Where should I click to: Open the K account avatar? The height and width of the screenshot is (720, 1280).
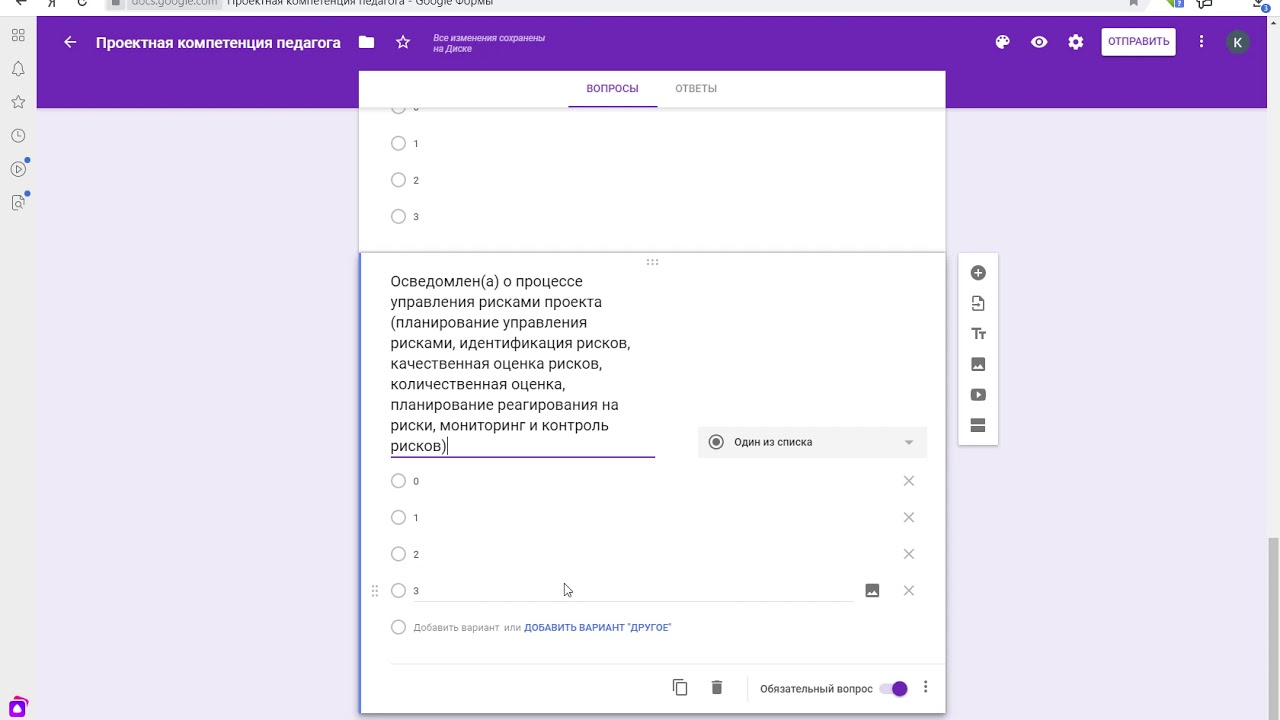pyautogui.click(x=1238, y=42)
